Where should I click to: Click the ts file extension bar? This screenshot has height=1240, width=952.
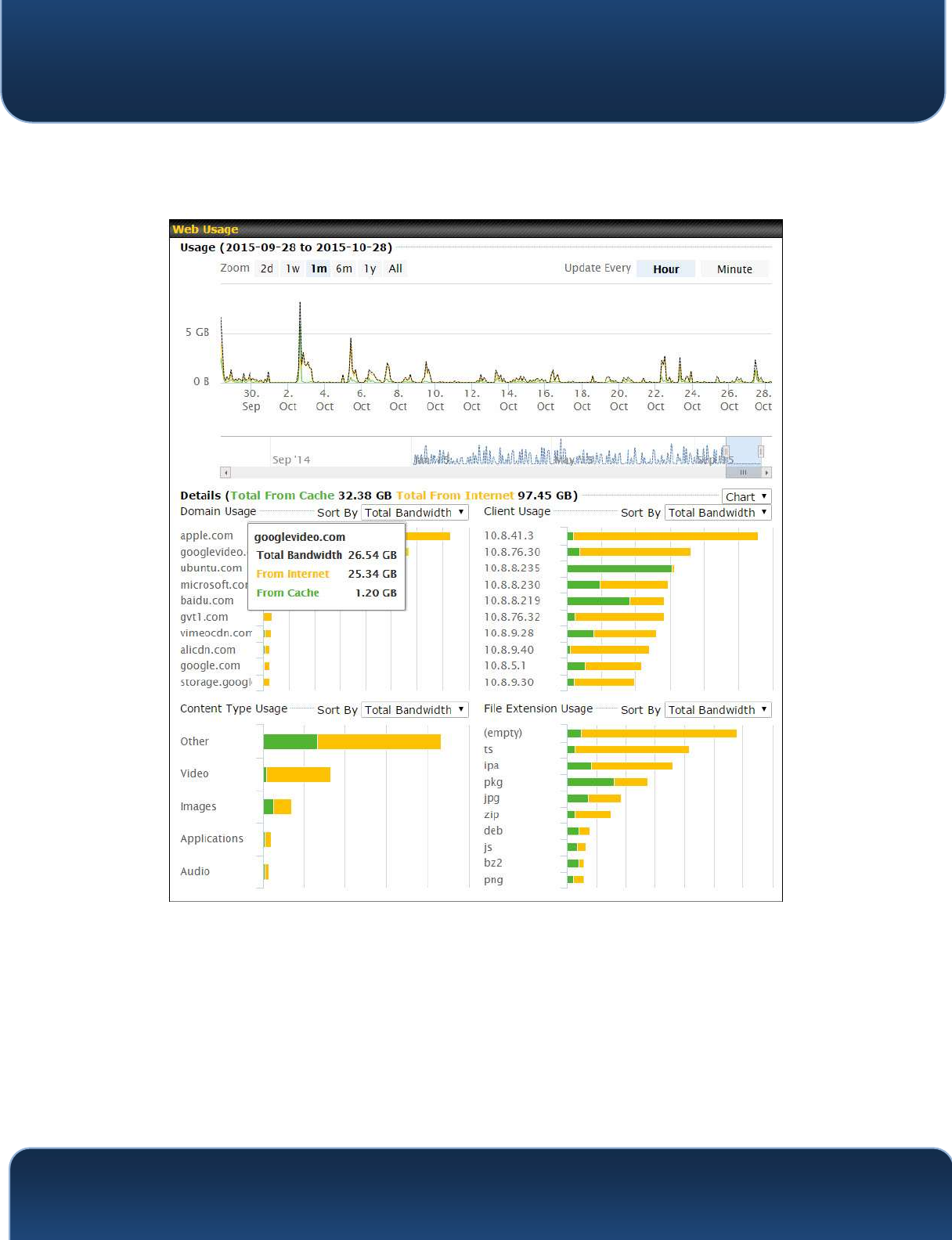pyautogui.click(x=628, y=750)
